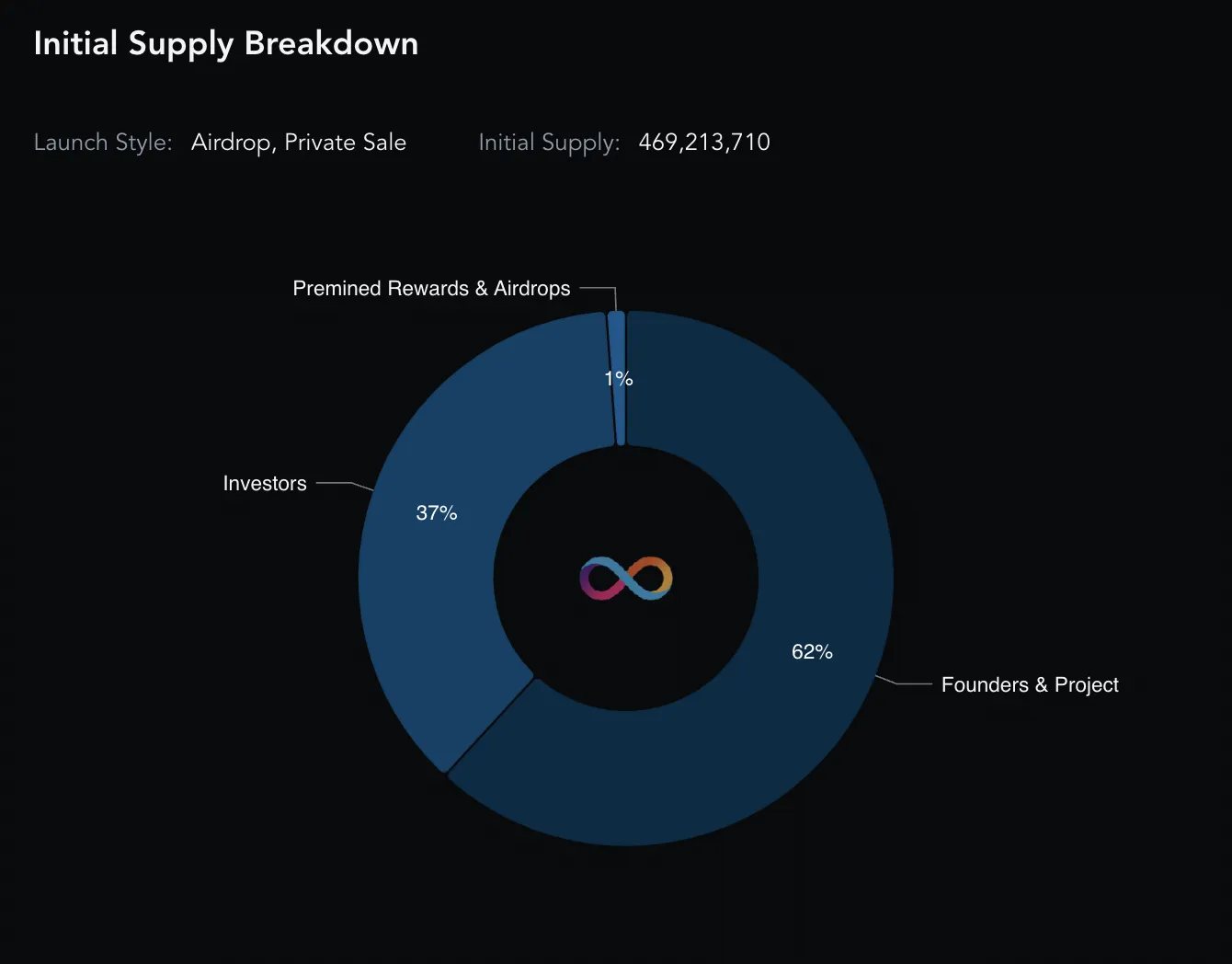Click the 62% value on chart
The width and height of the screenshot is (1232, 964).
pyautogui.click(x=812, y=651)
